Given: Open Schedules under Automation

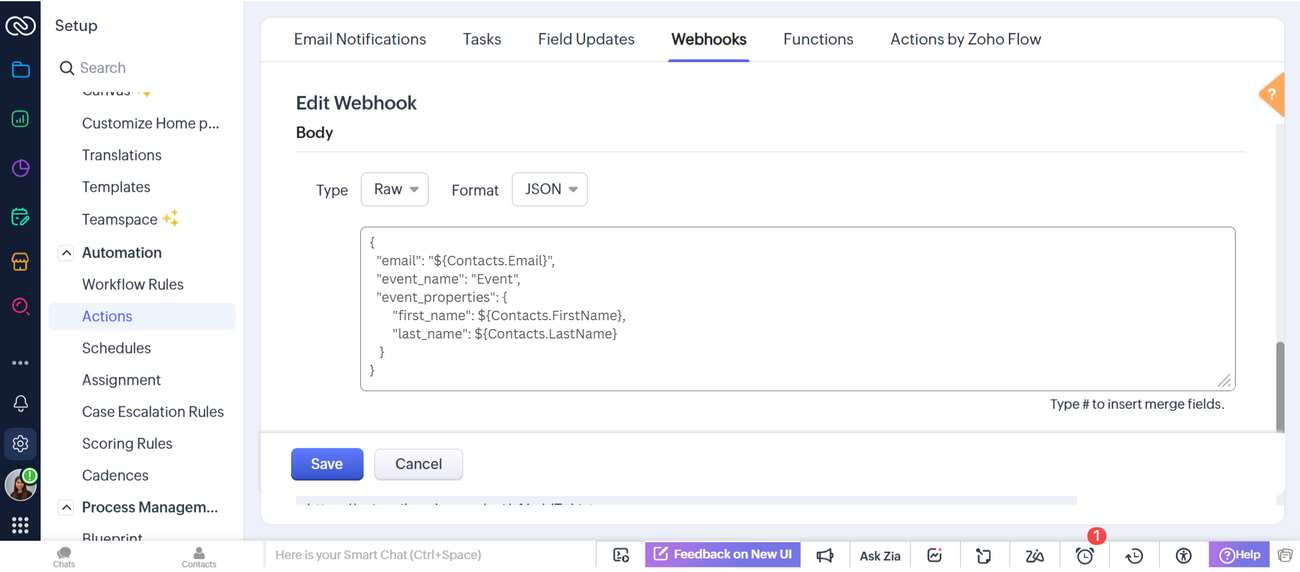Looking at the screenshot, I should click(x=116, y=348).
